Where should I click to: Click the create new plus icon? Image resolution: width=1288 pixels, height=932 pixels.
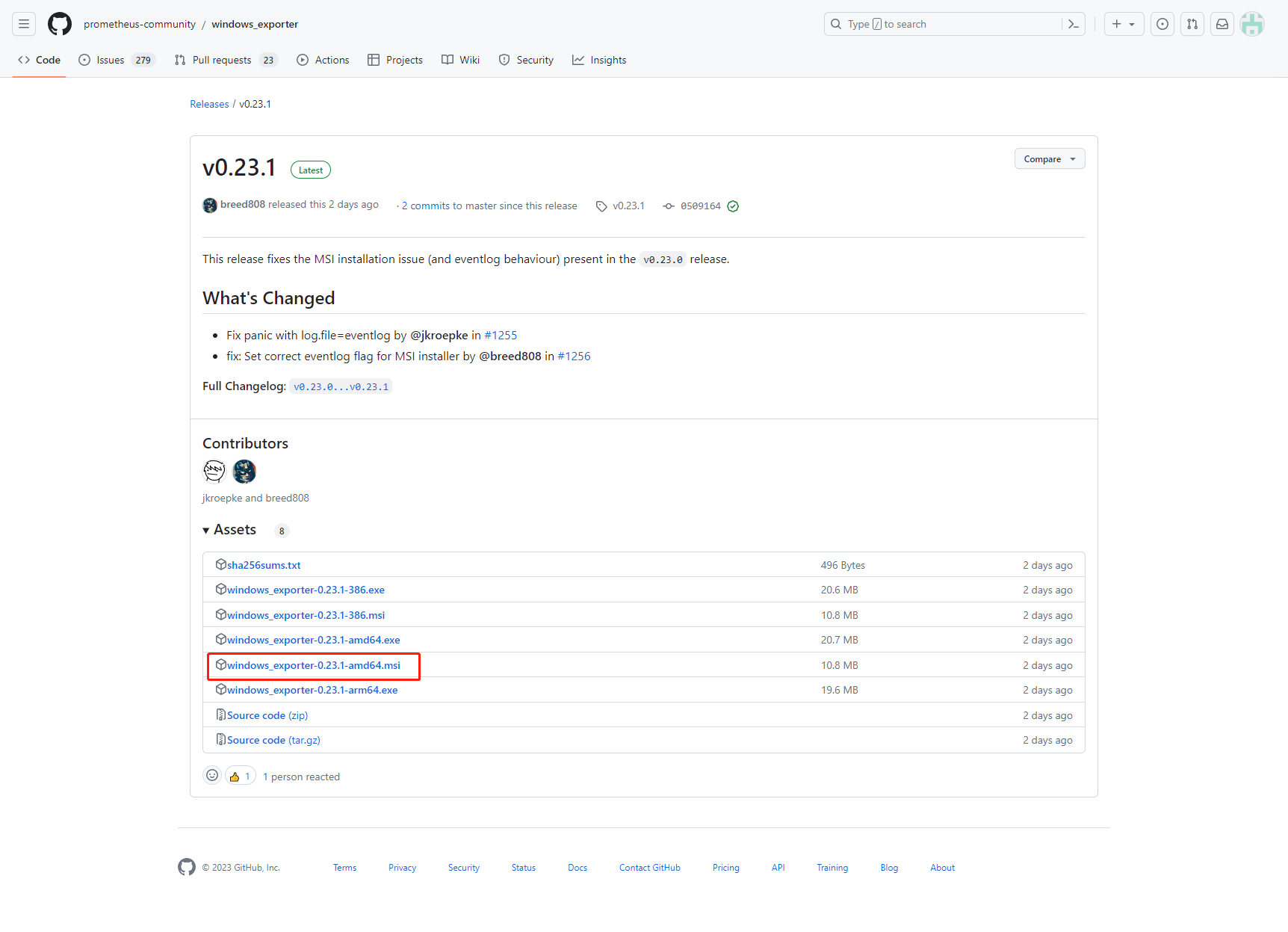coord(1117,24)
